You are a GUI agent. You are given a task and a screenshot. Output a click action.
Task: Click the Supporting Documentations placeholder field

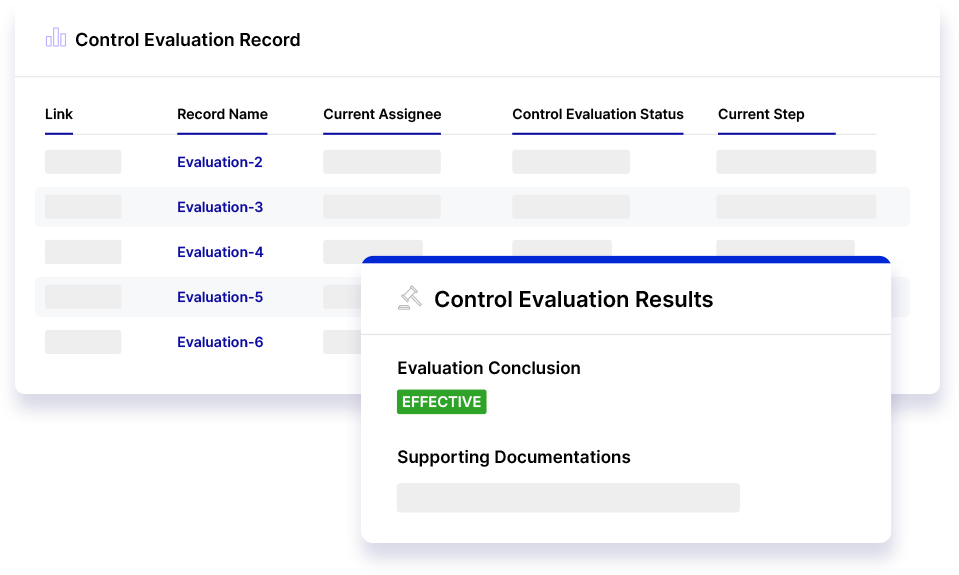(x=568, y=498)
